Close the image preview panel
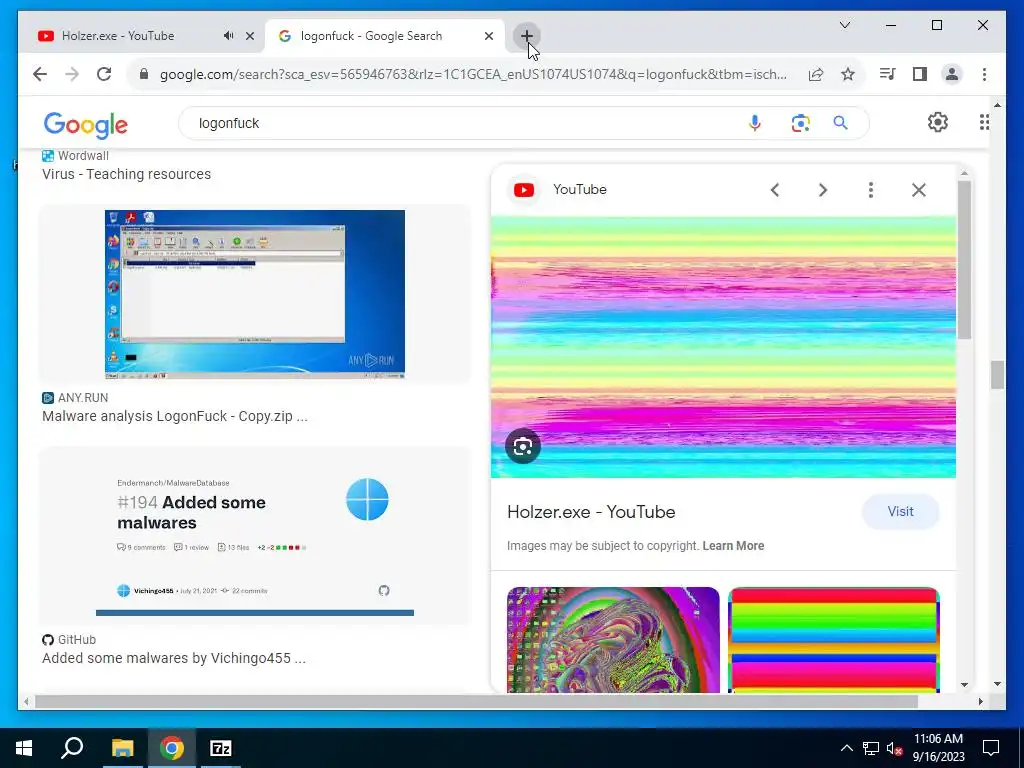This screenshot has width=1024, height=768. tap(919, 190)
